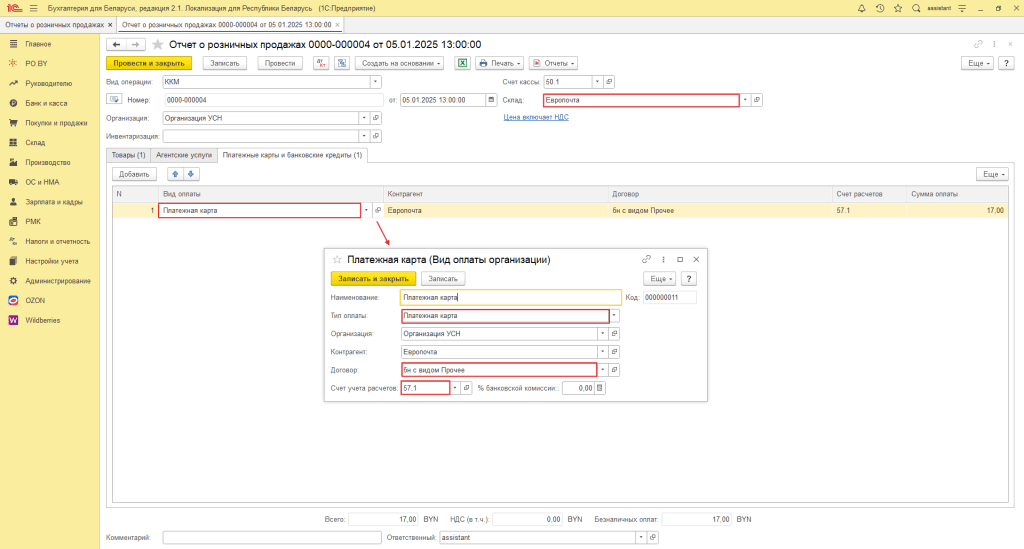Open Печать dropdown
The width and height of the screenshot is (1024, 549).
click(500, 63)
